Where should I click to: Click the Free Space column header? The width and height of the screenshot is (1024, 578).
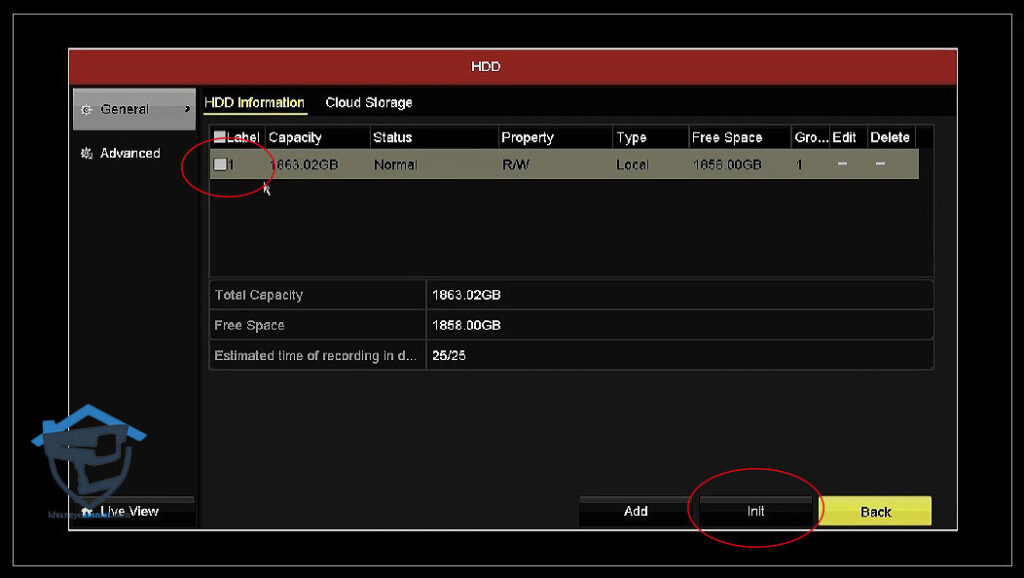coord(727,138)
